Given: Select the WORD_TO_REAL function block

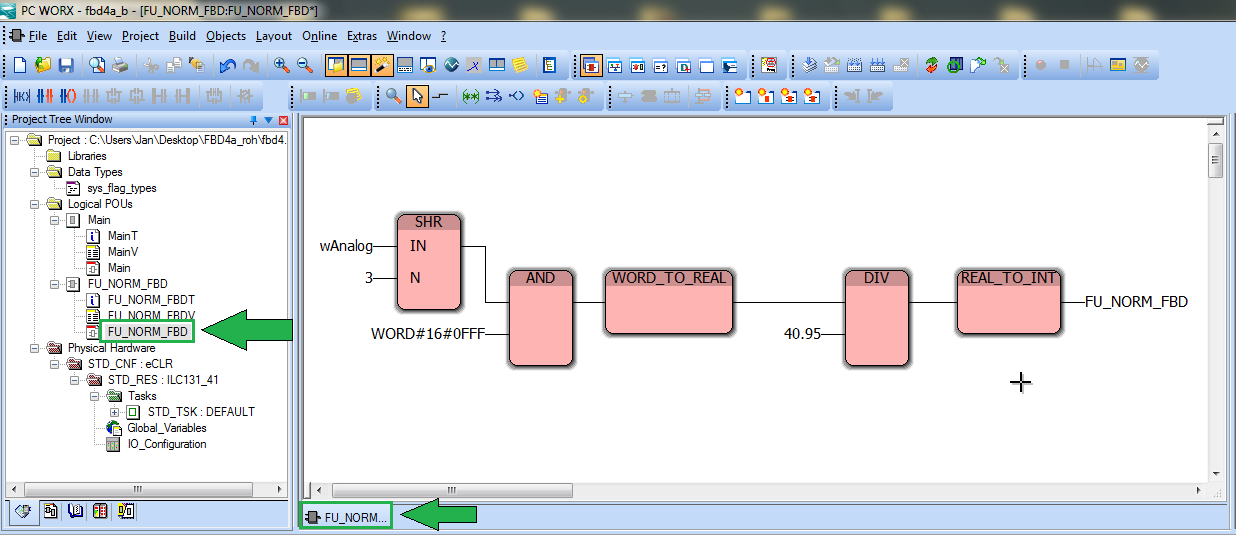Looking at the screenshot, I should pos(668,302).
